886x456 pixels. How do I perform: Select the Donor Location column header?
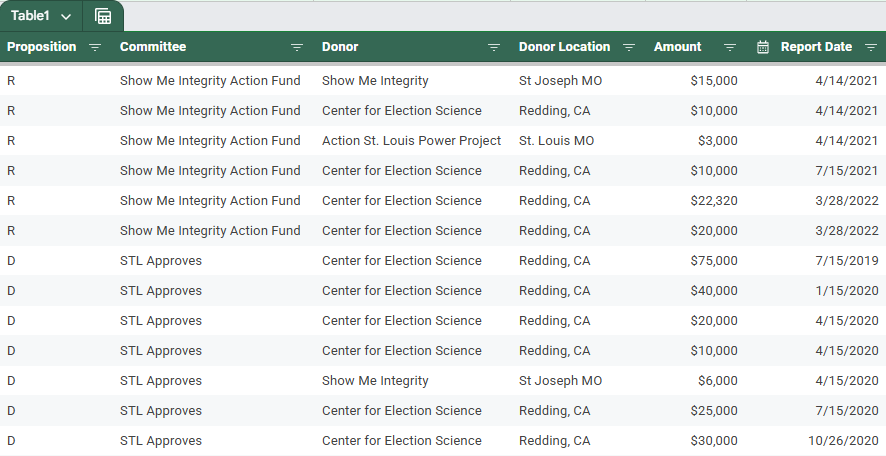[564, 47]
